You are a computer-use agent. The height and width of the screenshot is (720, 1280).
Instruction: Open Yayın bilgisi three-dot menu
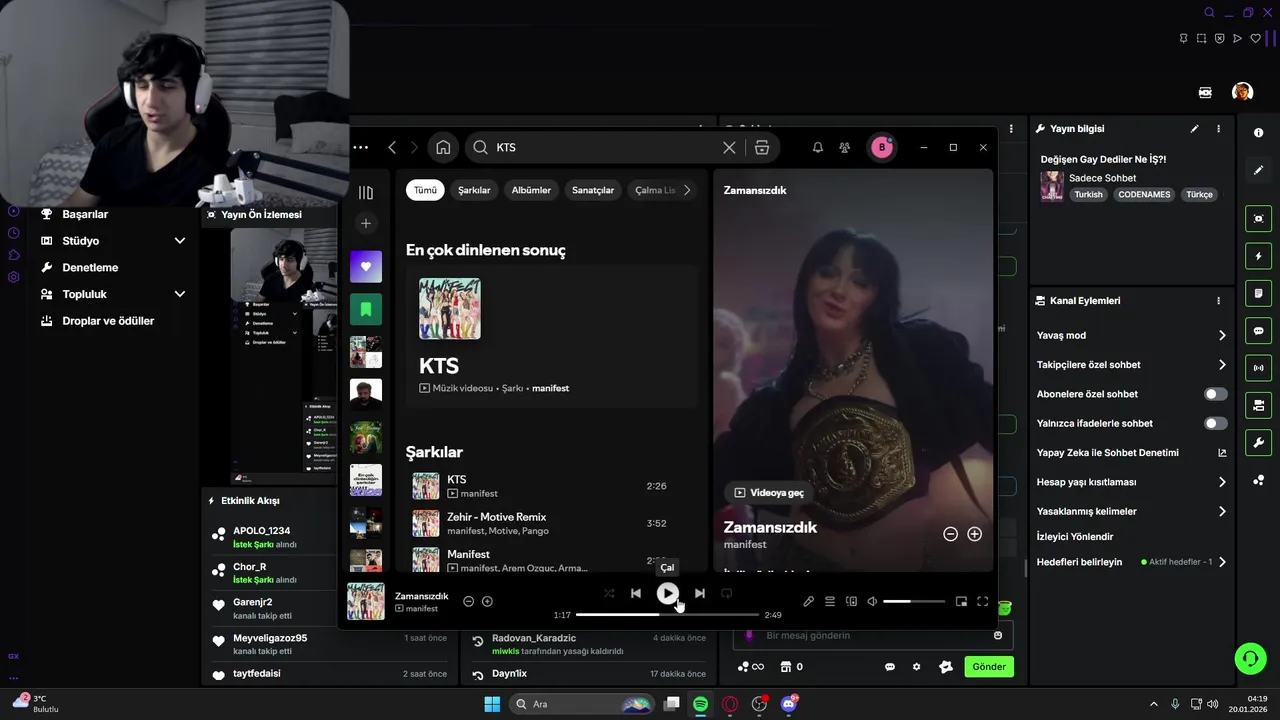[1218, 129]
